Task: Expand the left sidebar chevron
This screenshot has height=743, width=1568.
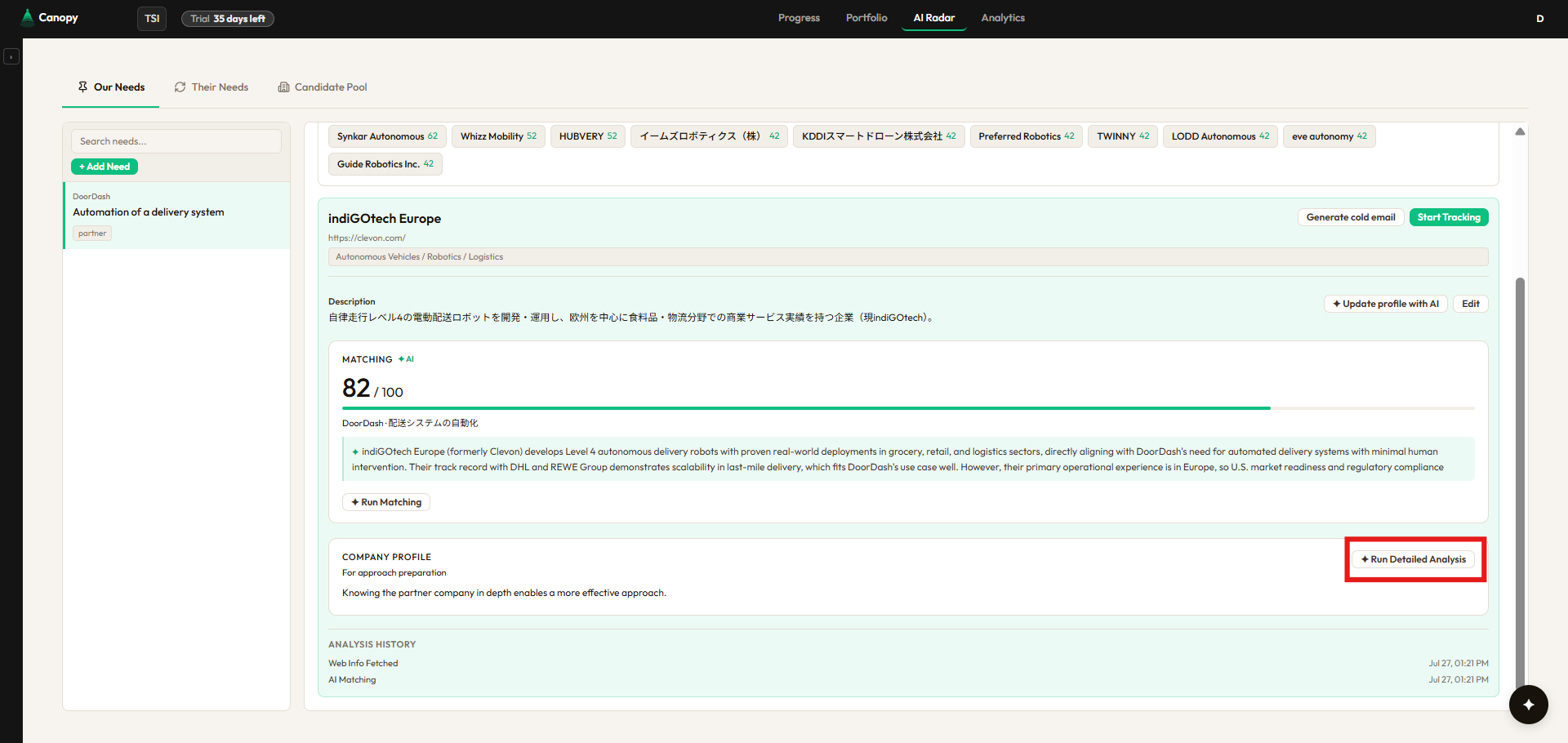Action: click(11, 56)
